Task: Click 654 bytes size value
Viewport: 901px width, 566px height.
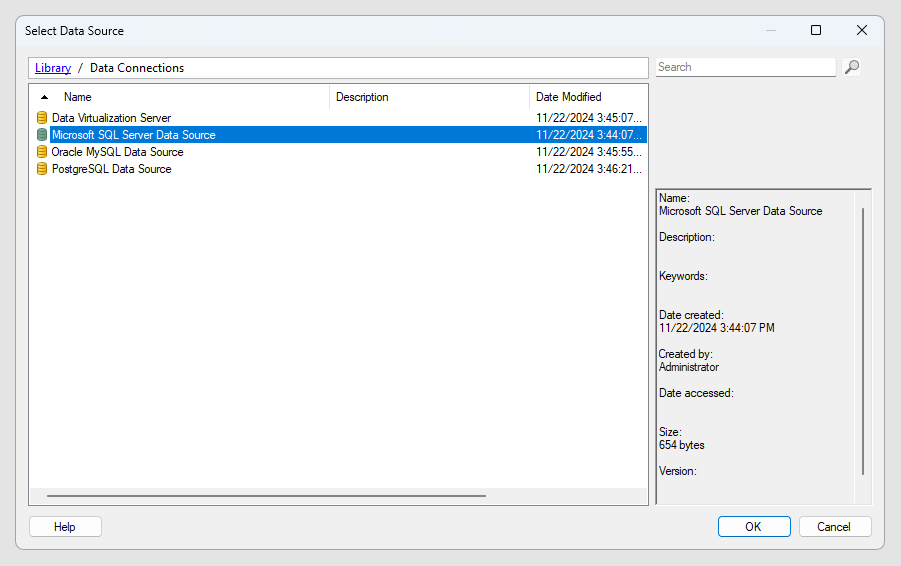Action: (x=681, y=445)
